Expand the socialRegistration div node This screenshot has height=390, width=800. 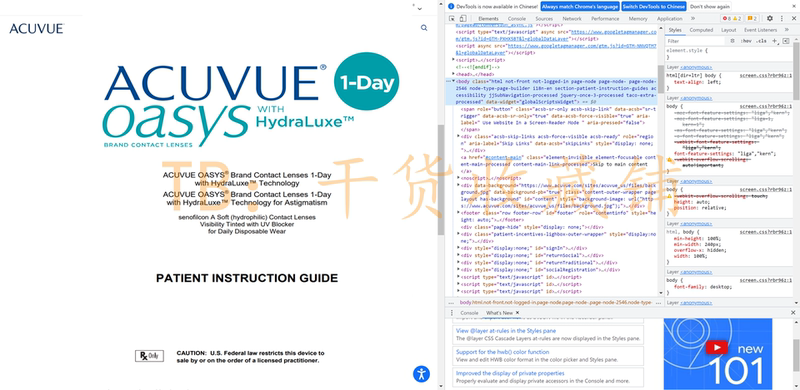click(458, 270)
